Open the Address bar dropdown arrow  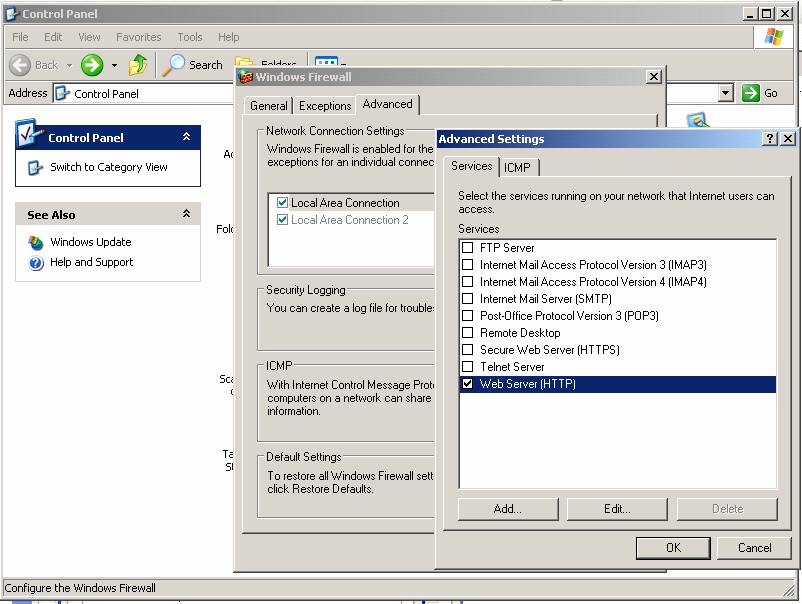point(725,93)
